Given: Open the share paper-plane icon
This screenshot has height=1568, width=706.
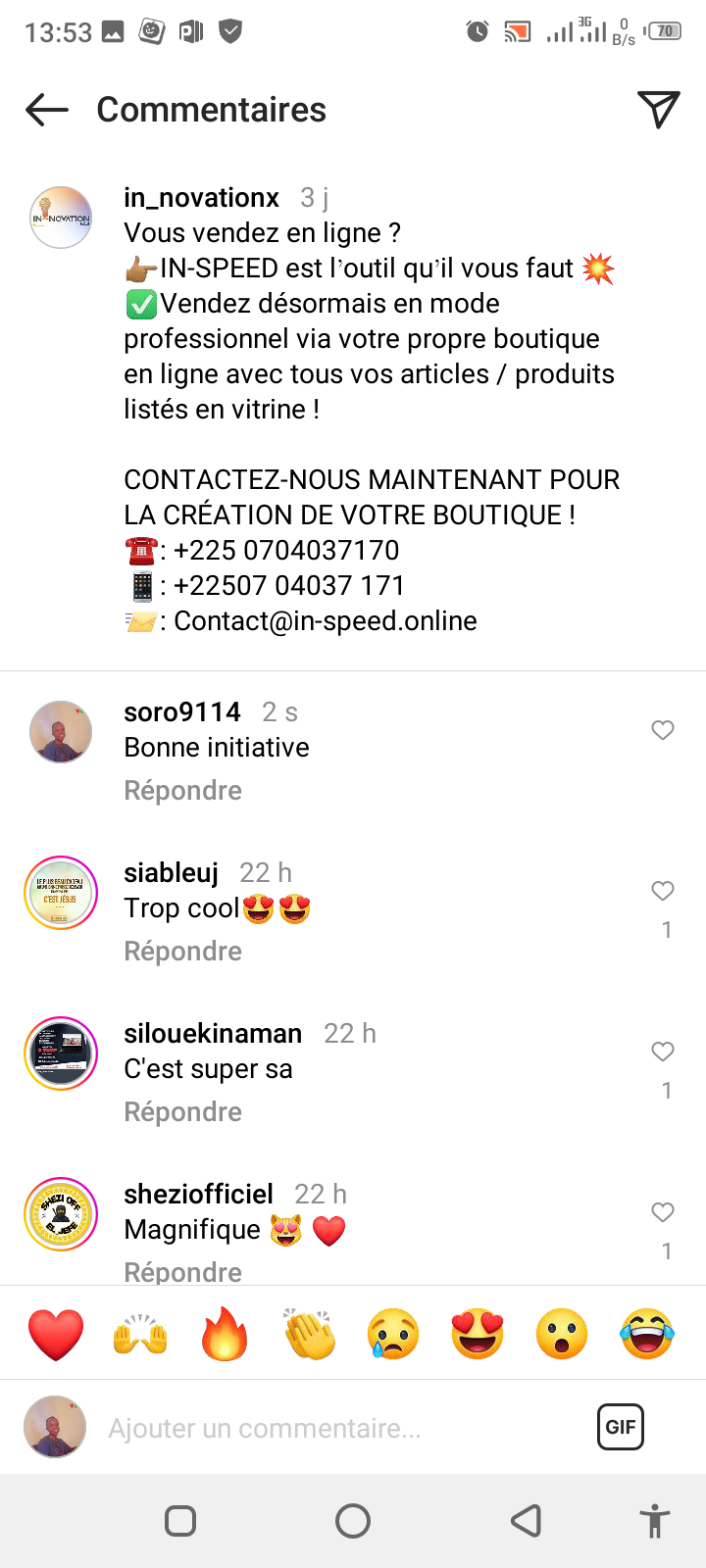Looking at the screenshot, I should click(x=659, y=109).
